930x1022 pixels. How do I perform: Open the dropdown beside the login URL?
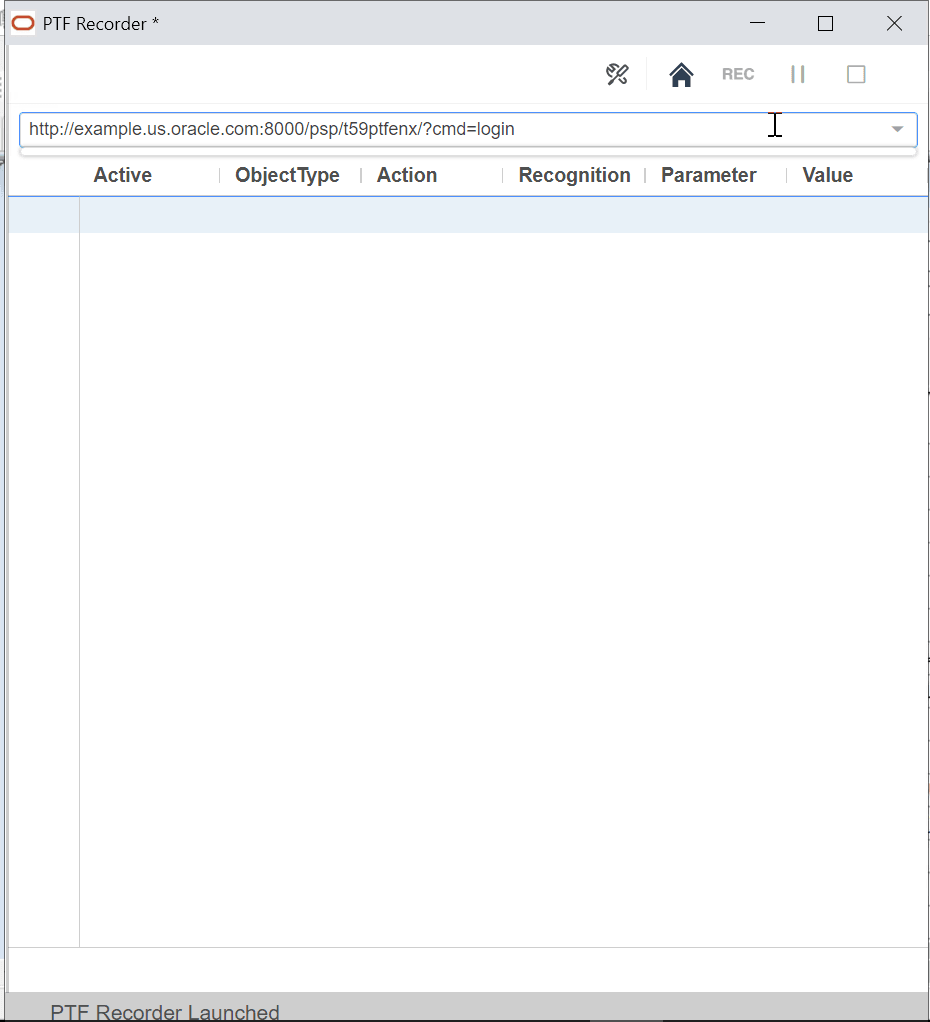tap(897, 129)
